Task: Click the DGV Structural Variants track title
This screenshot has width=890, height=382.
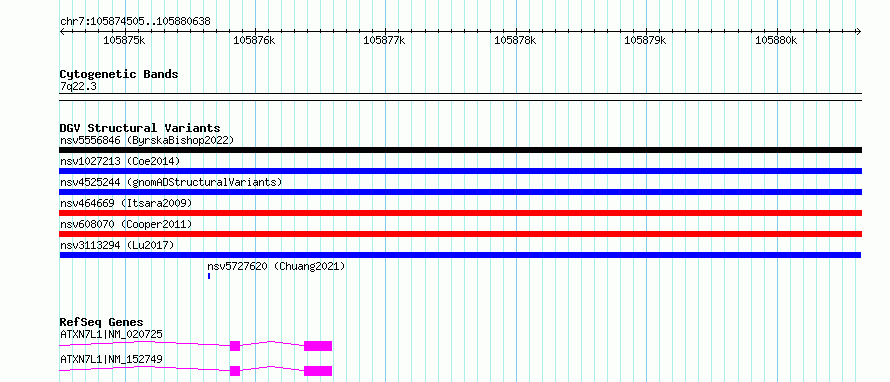Action: click(x=140, y=128)
